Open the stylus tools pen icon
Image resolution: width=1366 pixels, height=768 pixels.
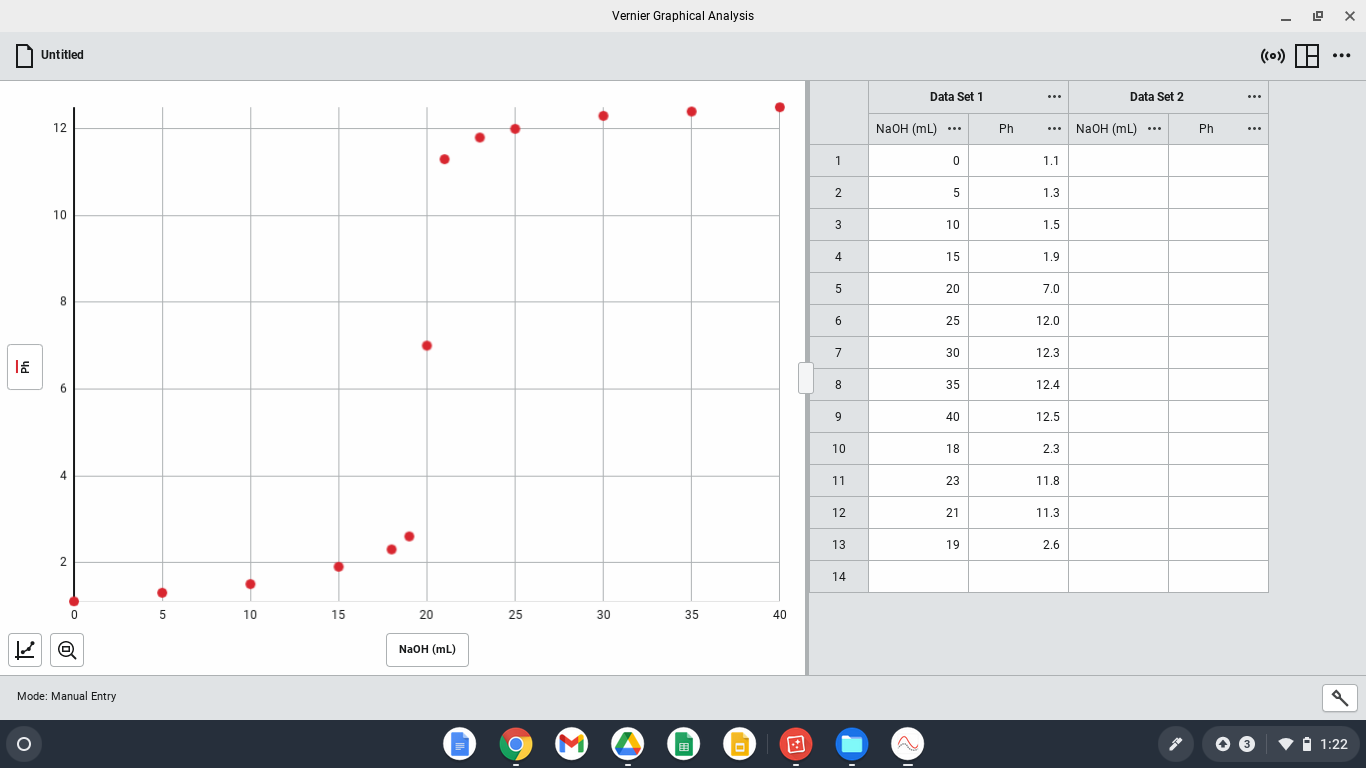[1176, 744]
